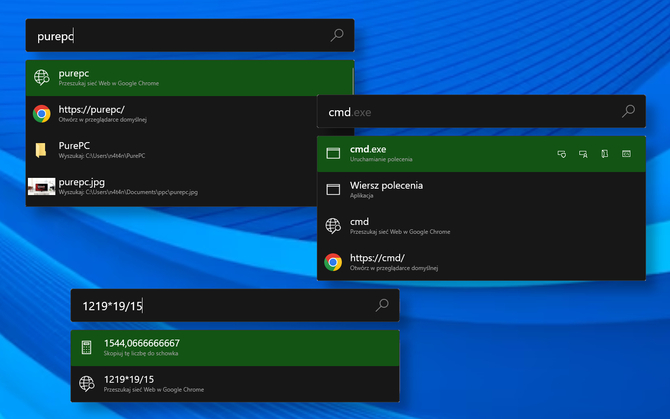670x419 pixels.
Task: Open the Chrome result https://purepc/
Action: click(171, 114)
